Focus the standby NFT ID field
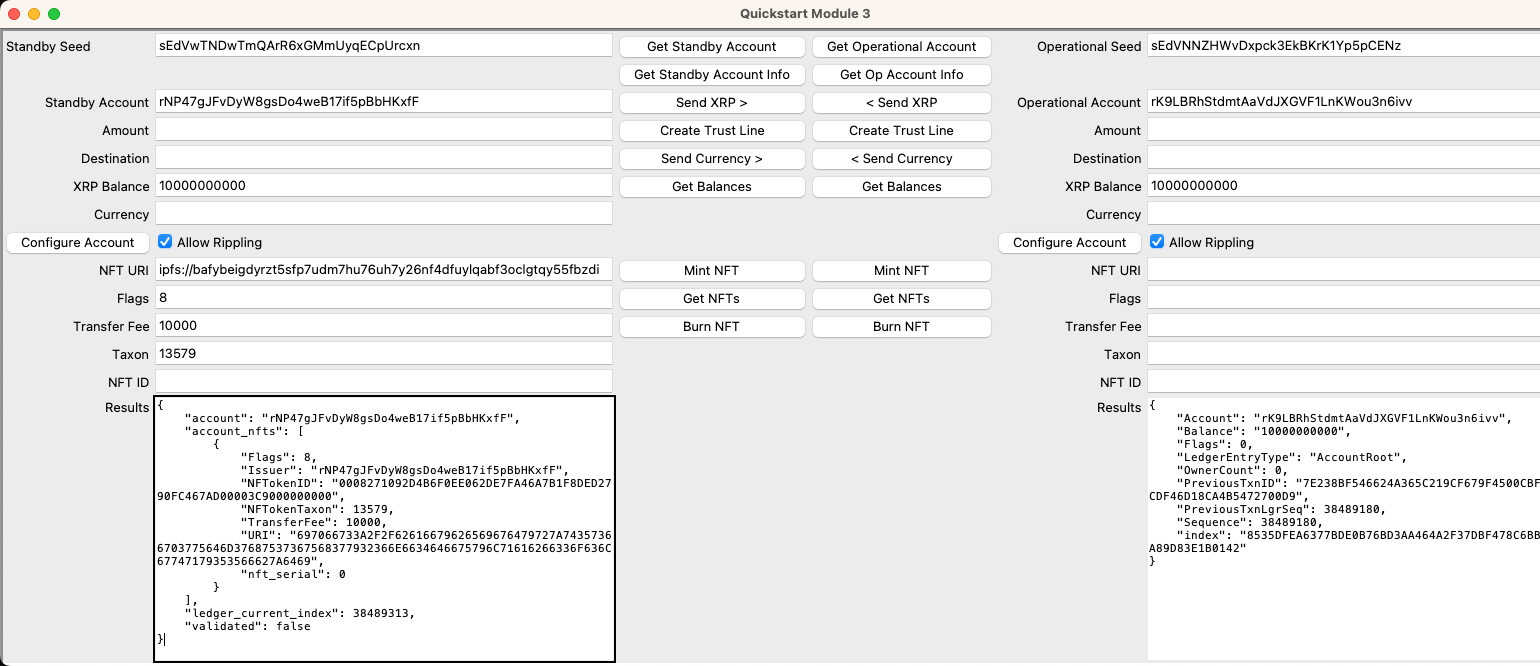The width and height of the screenshot is (1540, 666). click(383, 382)
